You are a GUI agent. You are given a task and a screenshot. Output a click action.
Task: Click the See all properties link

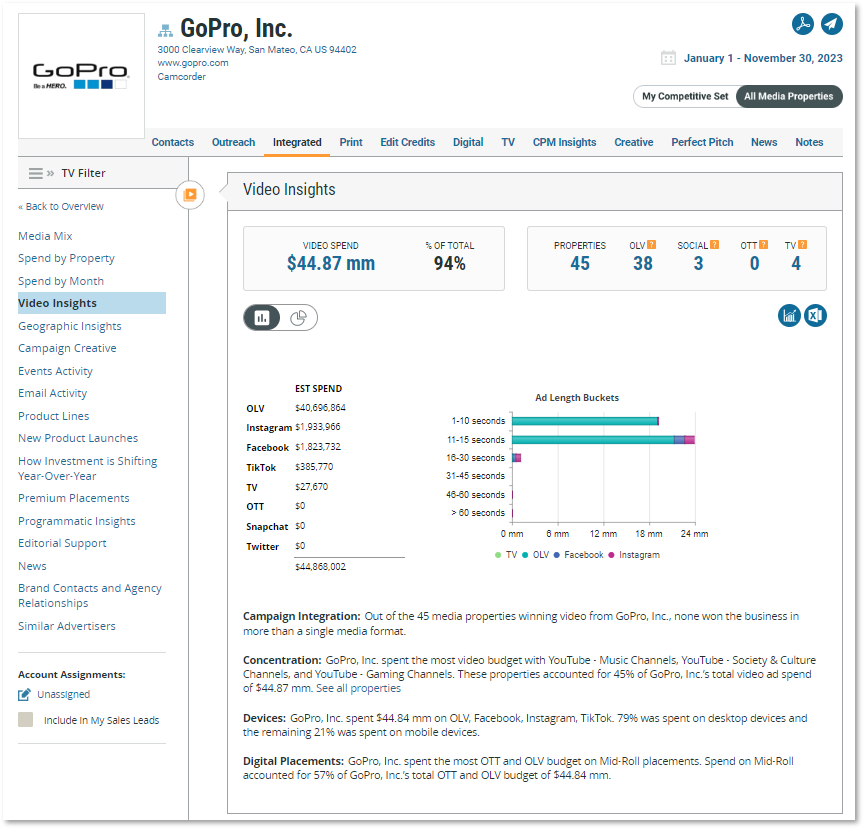pos(358,688)
